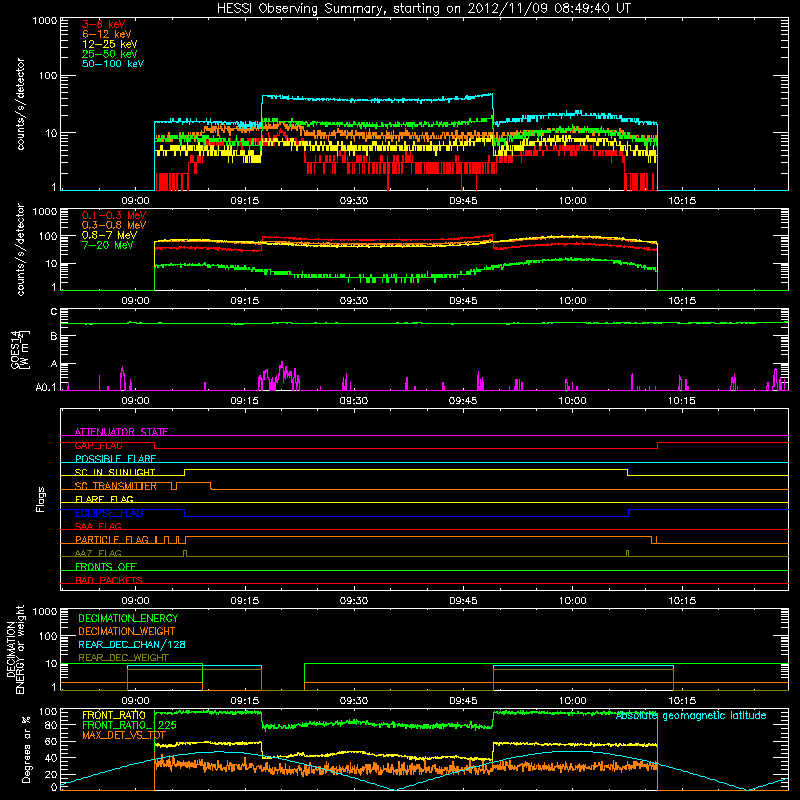Click the 09:00 tick under the keV panel
This screenshot has height=800, width=800.
point(135,201)
